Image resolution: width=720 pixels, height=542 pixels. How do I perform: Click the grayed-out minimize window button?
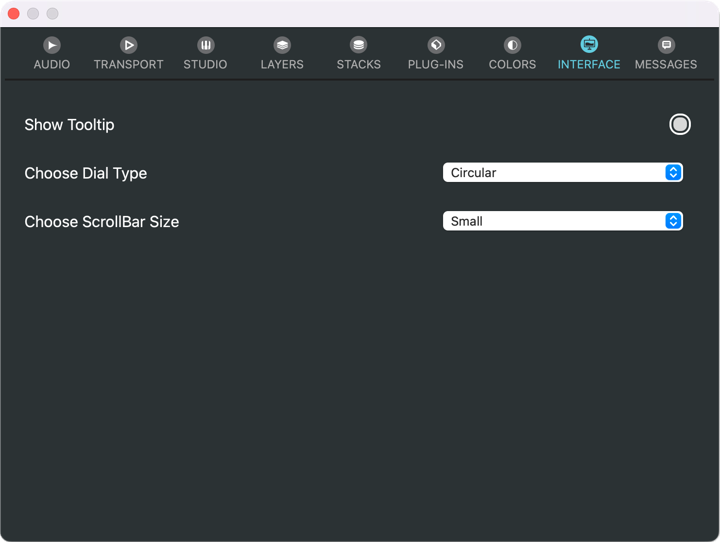point(33,14)
